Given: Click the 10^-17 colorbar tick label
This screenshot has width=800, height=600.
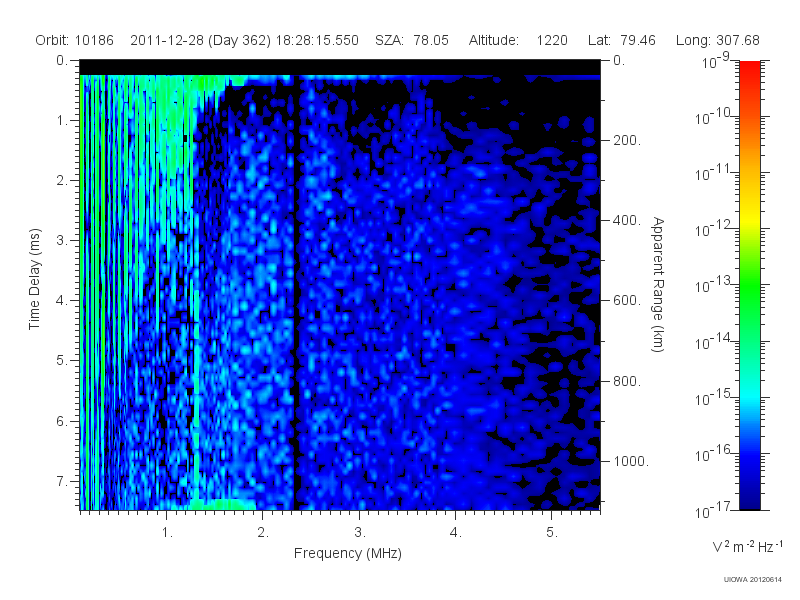Looking at the screenshot, I should (714, 509).
